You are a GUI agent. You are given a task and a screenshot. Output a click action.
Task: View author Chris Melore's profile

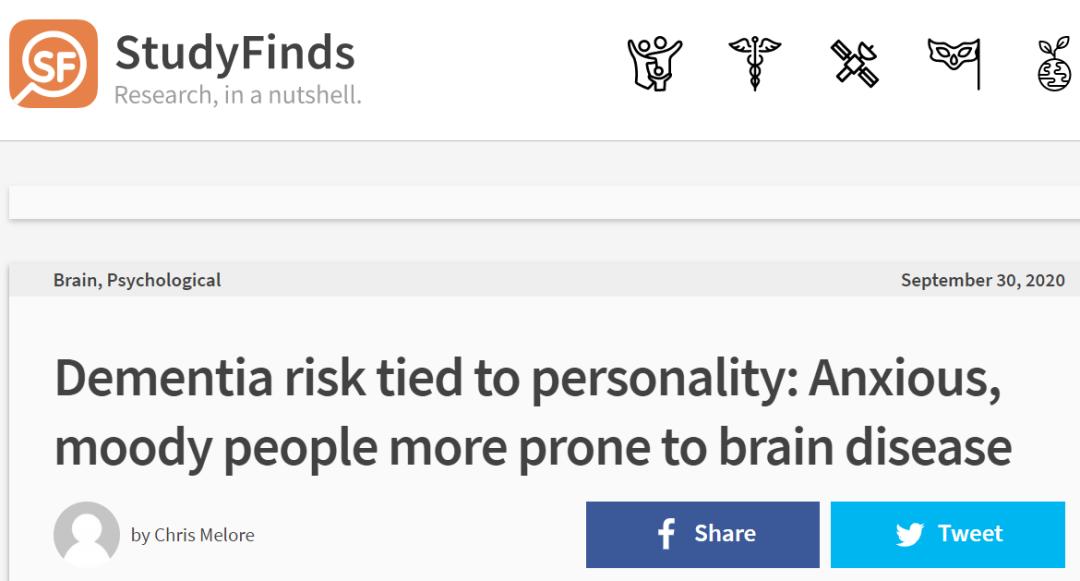(204, 535)
